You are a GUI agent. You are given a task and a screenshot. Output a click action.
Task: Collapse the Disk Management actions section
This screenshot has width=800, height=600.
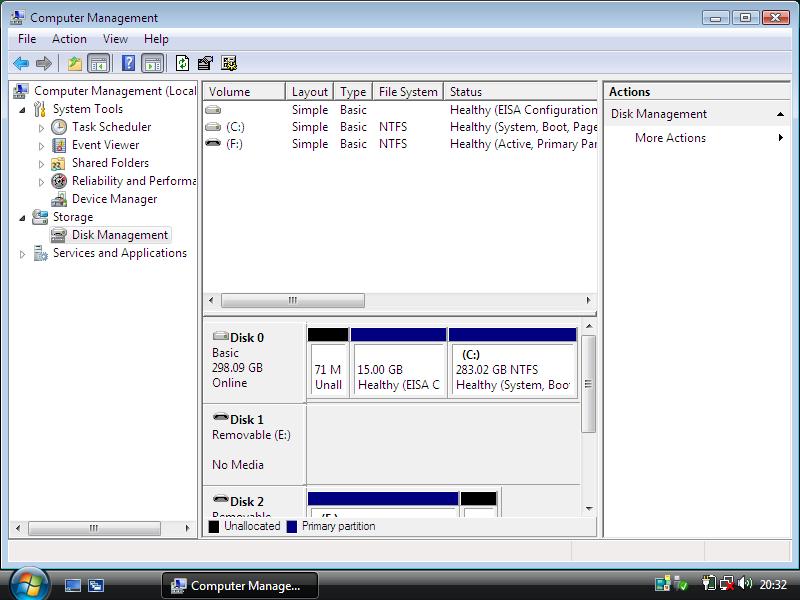[780, 114]
